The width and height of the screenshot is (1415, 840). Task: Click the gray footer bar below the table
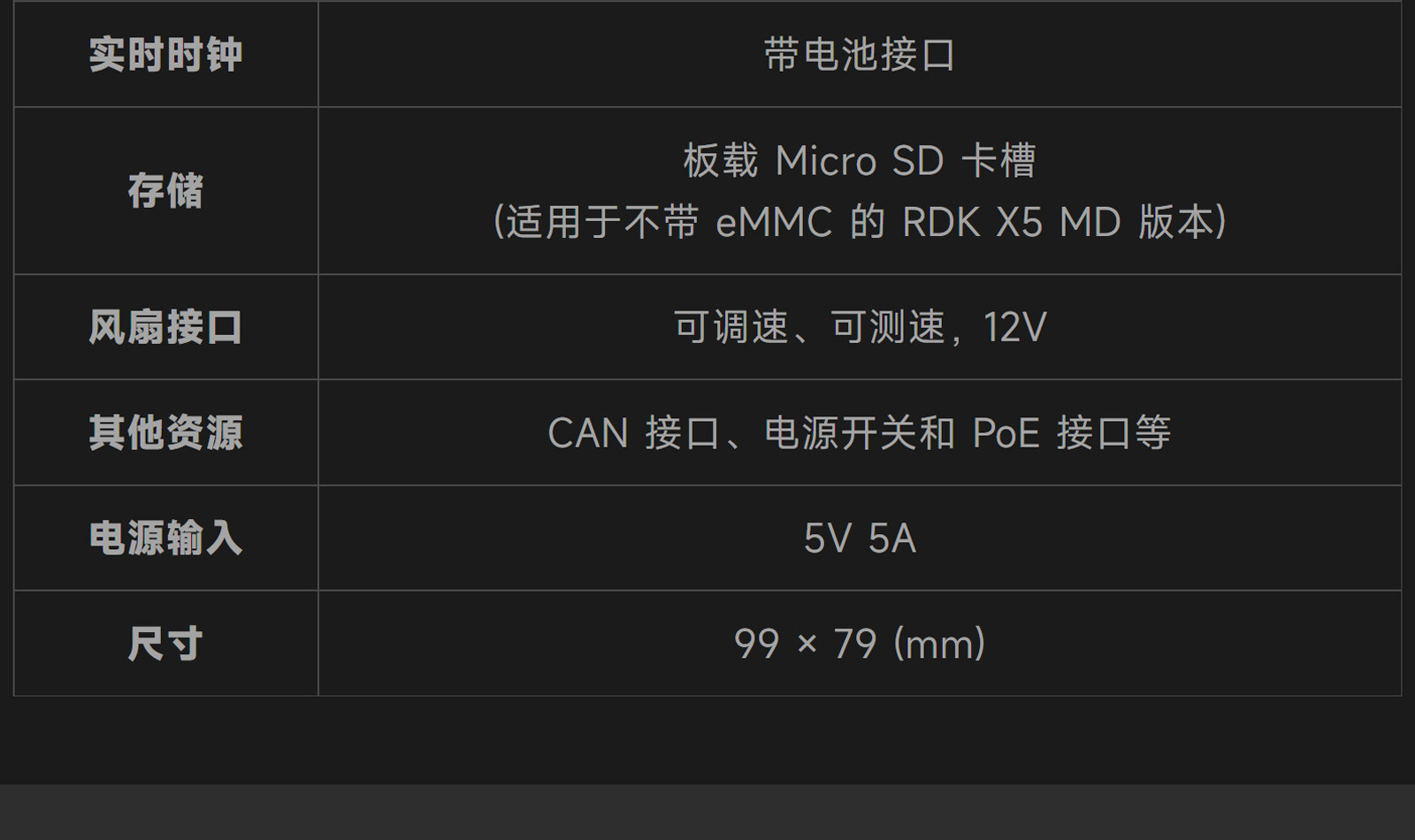[x=707, y=812]
